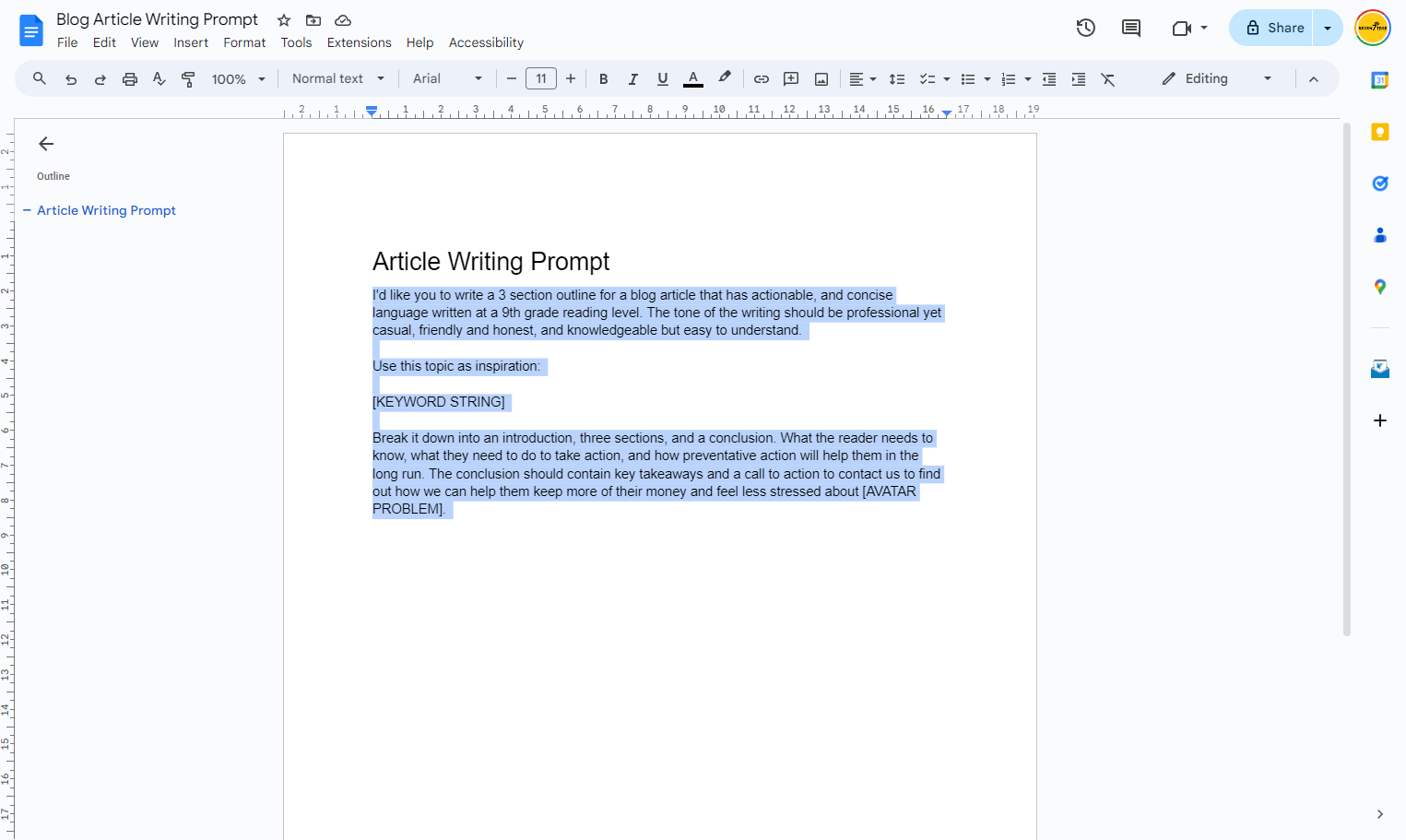Jump to Article Writing Prompt in outline

[x=106, y=210]
